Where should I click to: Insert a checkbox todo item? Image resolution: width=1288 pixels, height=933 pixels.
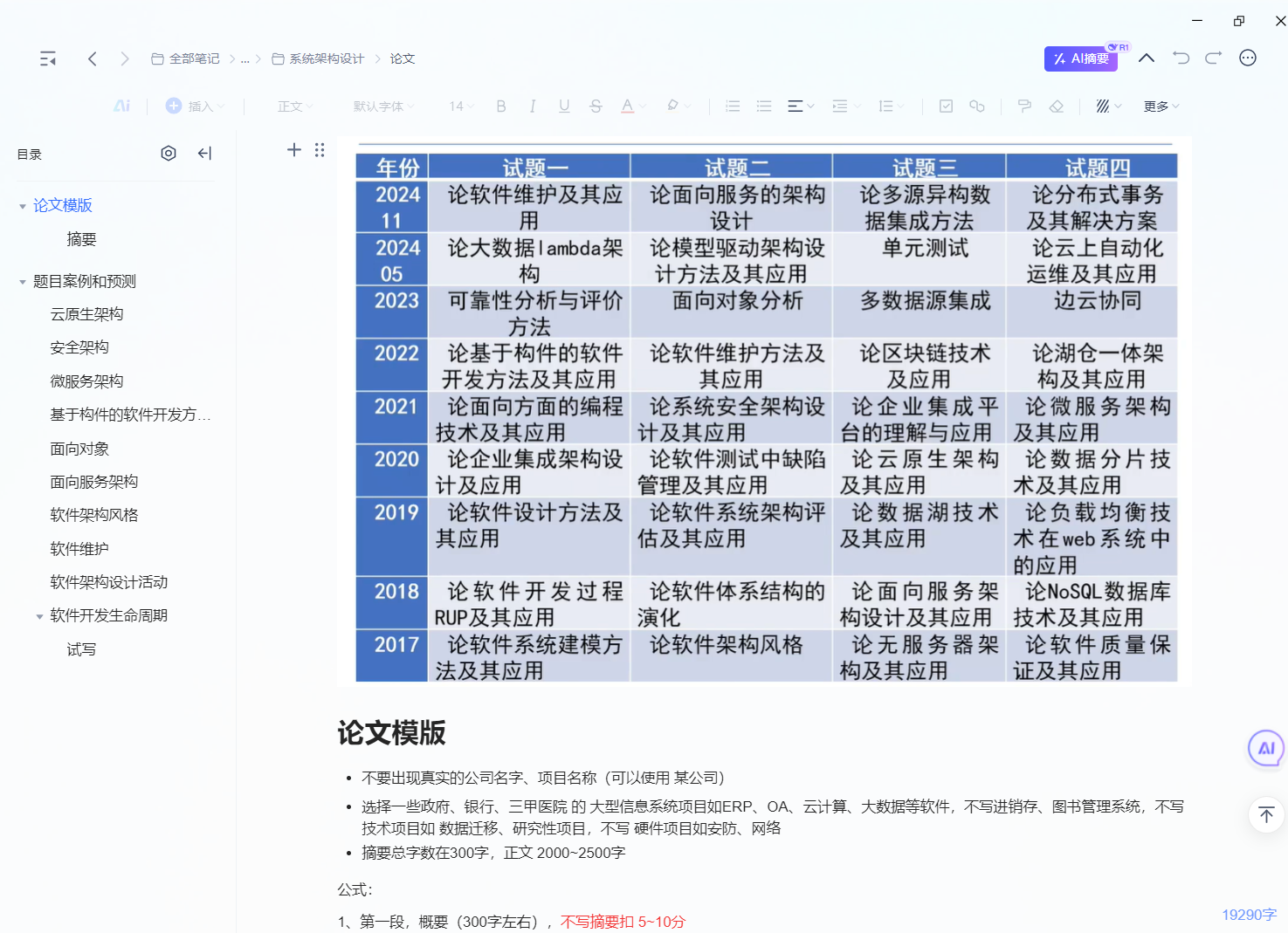pos(946,106)
